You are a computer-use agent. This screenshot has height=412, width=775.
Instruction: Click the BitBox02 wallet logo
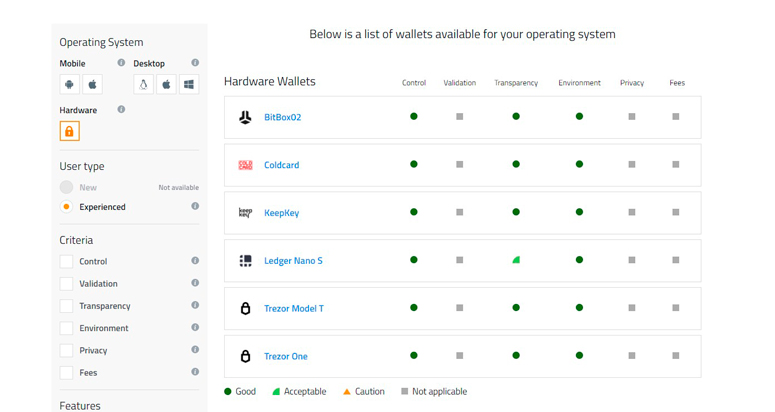[245, 117]
